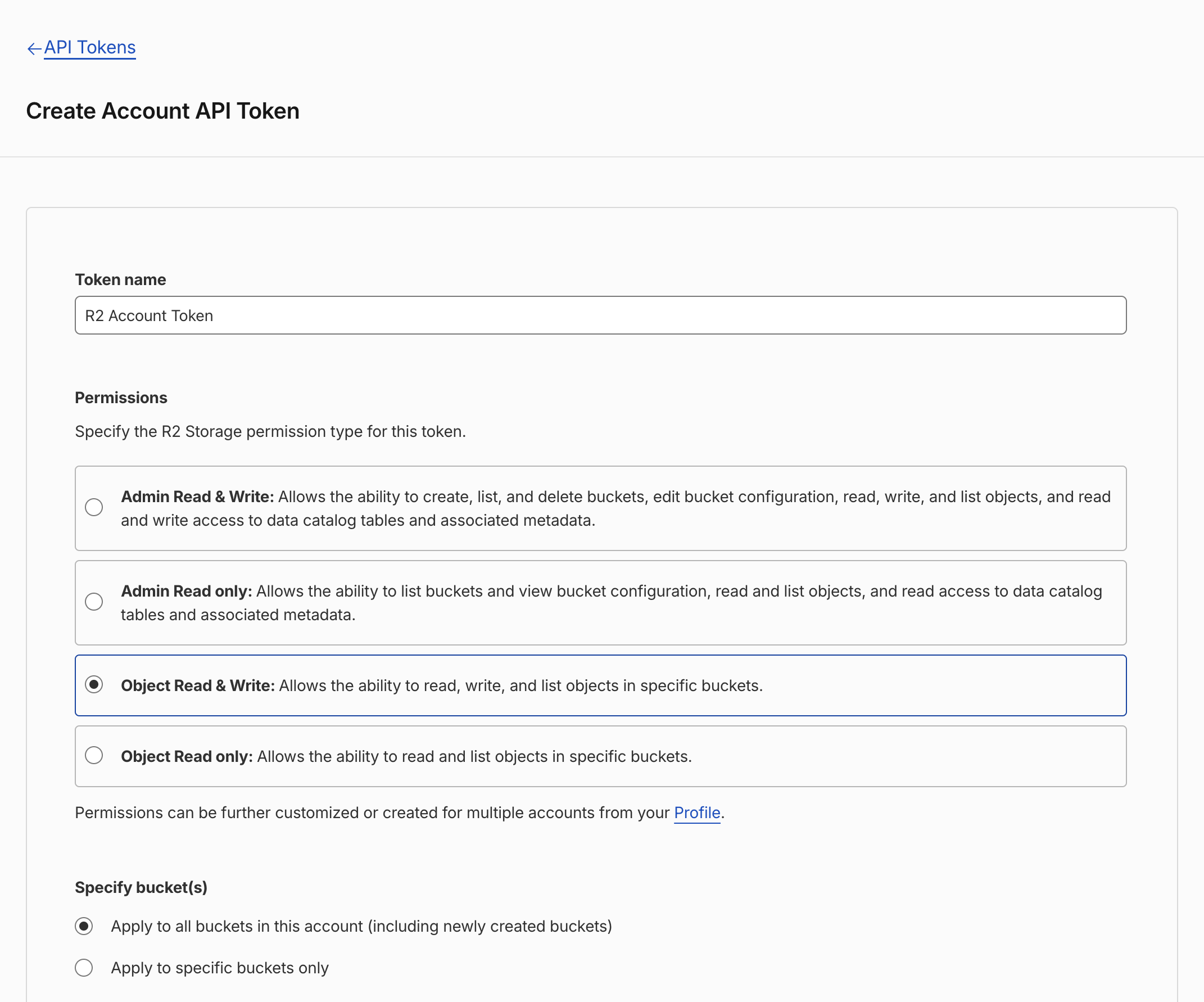1204x1002 pixels.
Task: Click the Specify bucket(s) label
Action: click(x=141, y=887)
